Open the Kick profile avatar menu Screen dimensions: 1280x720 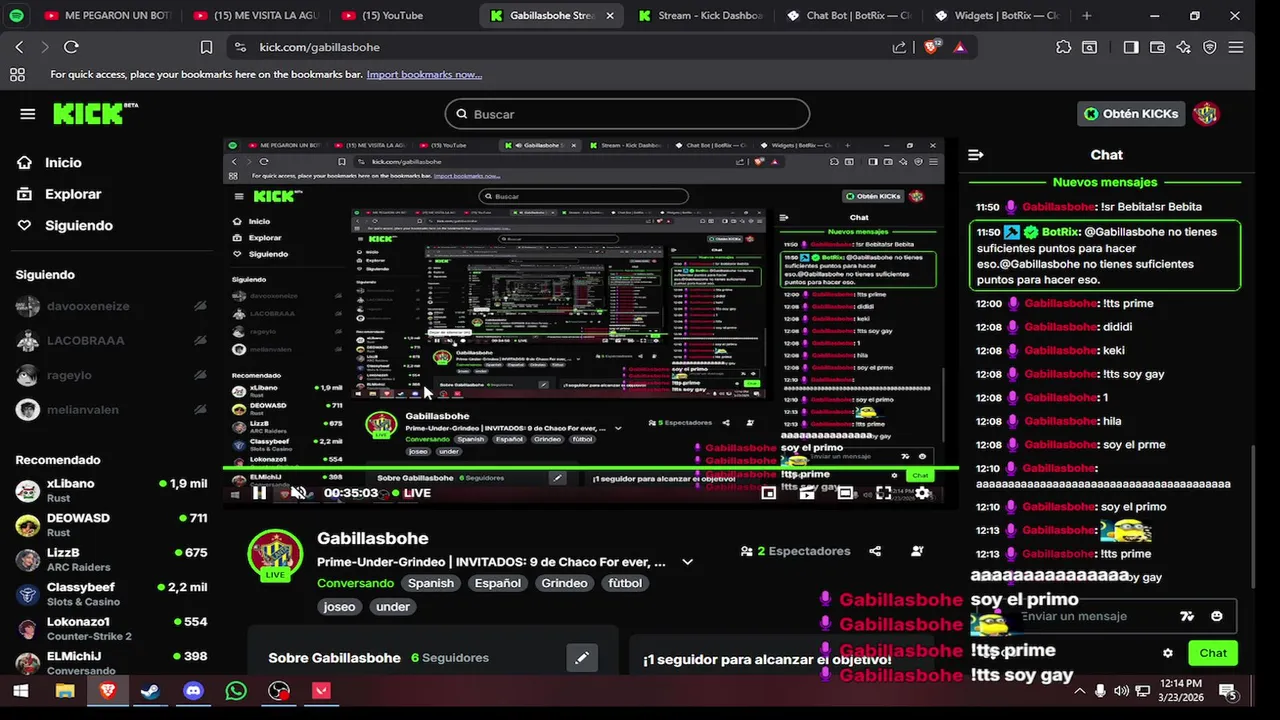(x=1206, y=114)
